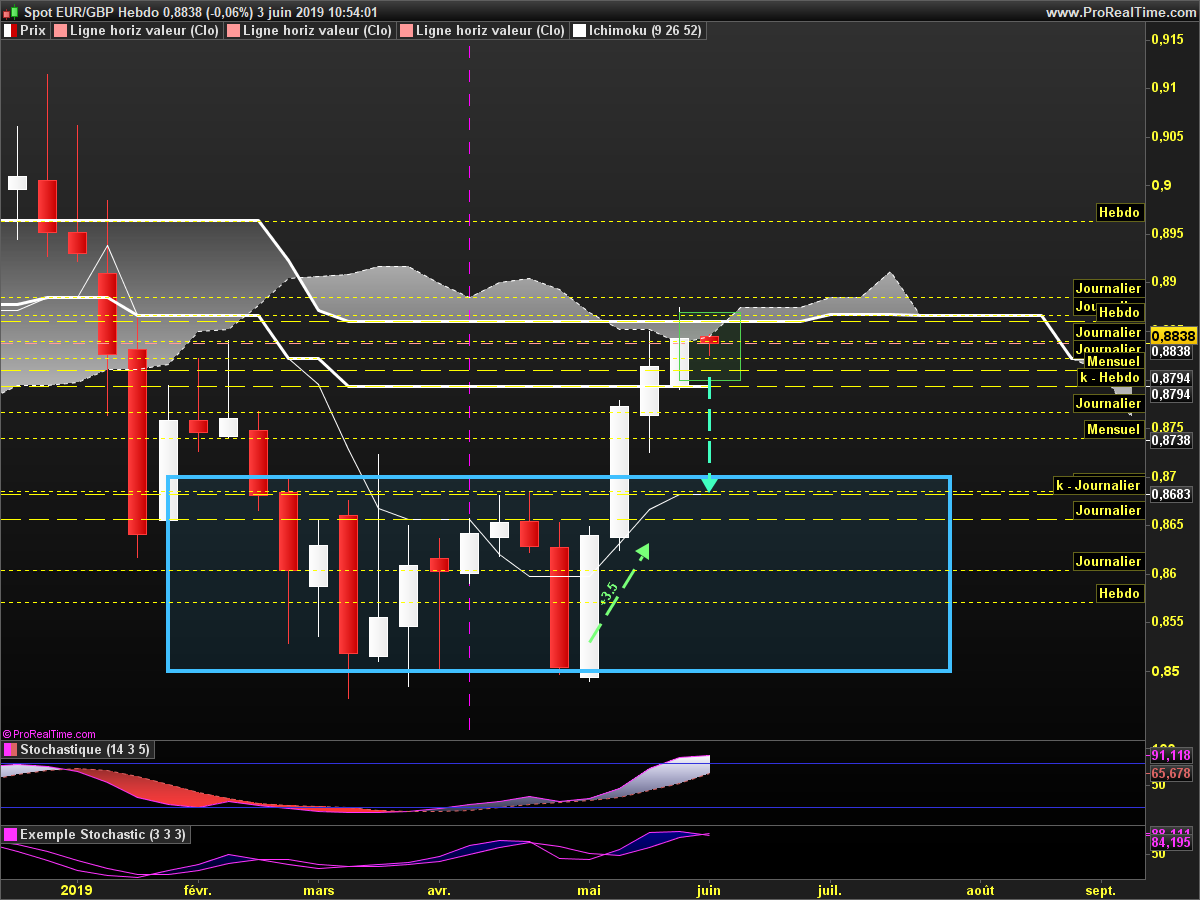Select the Mensuel label next to 0,8738

1113,429
